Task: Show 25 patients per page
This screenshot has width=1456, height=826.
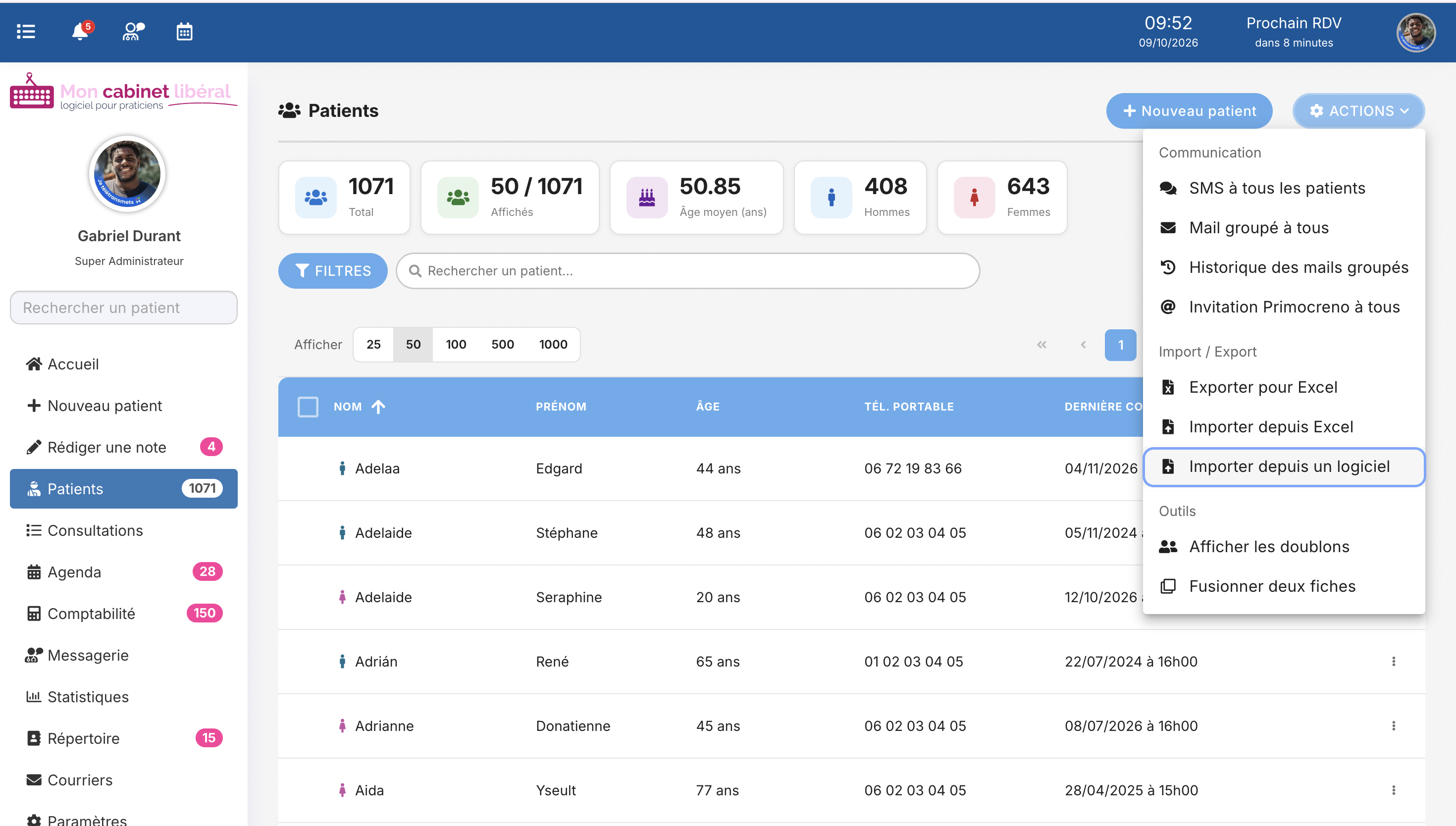Action: (374, 344)
